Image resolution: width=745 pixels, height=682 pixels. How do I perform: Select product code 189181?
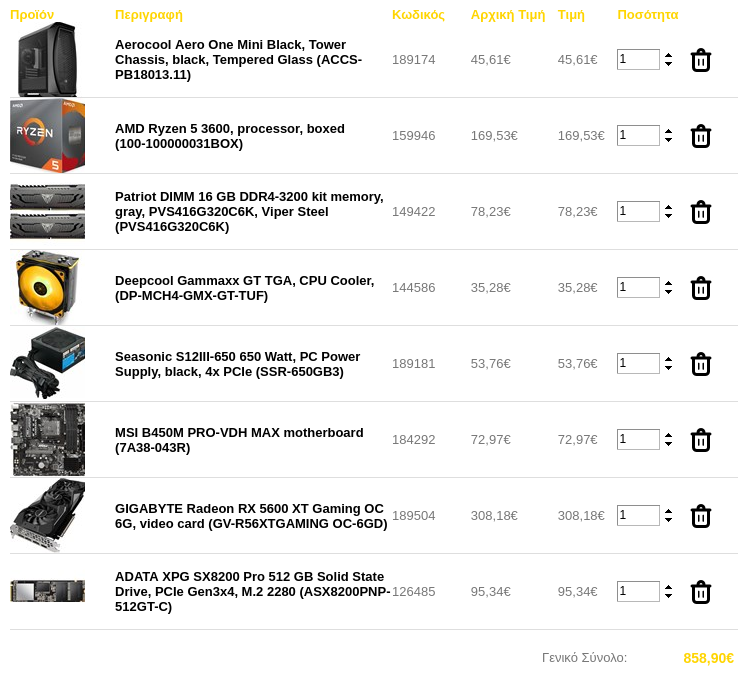point(413,364)
